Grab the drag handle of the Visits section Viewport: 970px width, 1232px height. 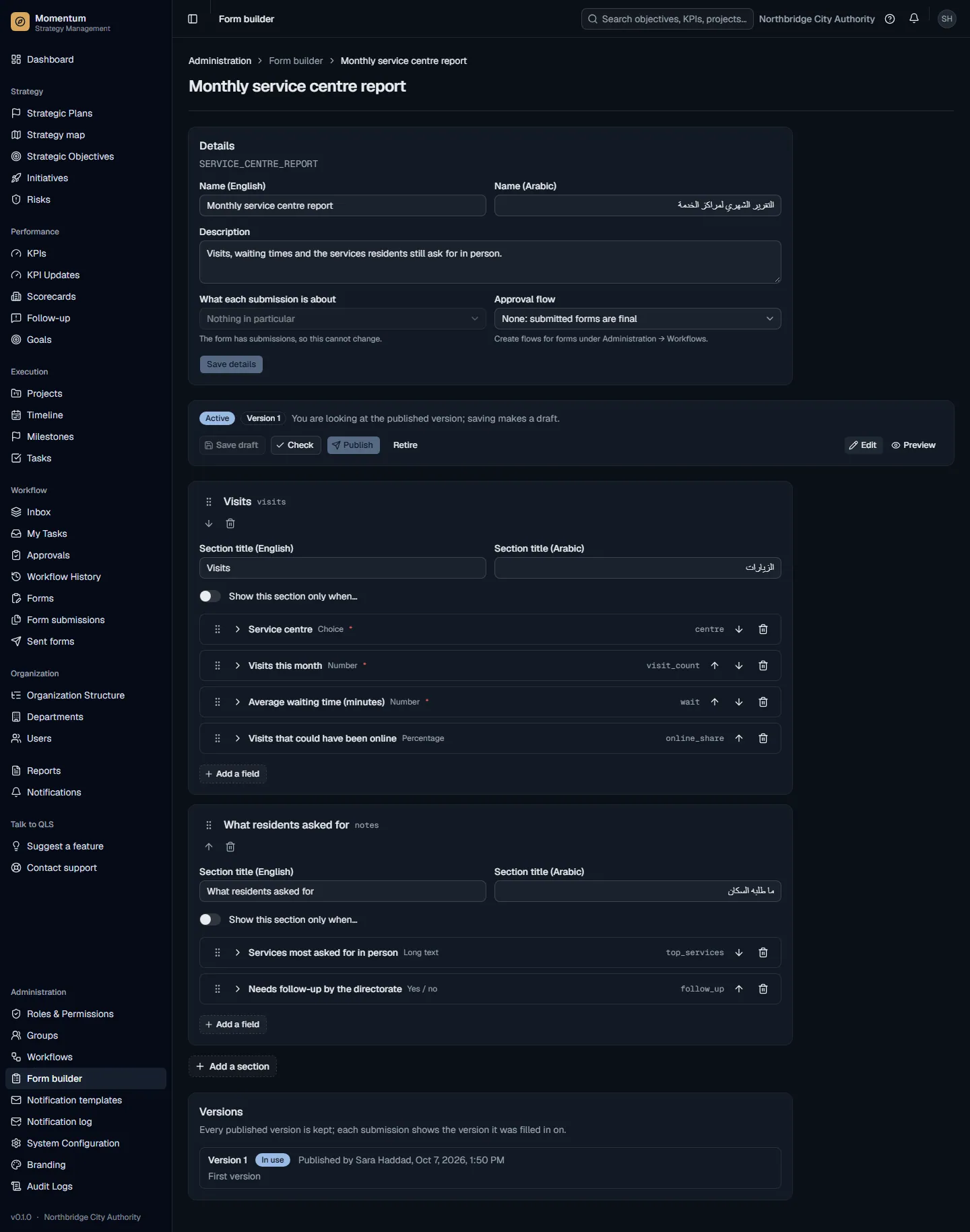coord(209,502)
